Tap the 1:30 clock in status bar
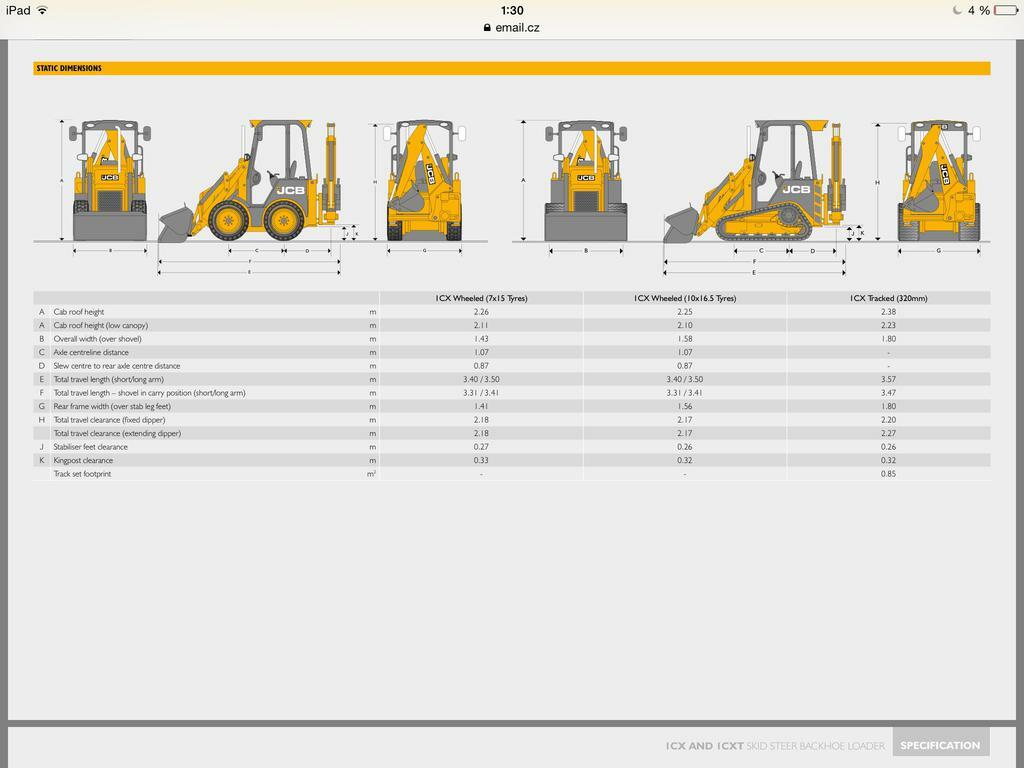Viewport: 1024px width, 768px height. click(x=512, y=10)
